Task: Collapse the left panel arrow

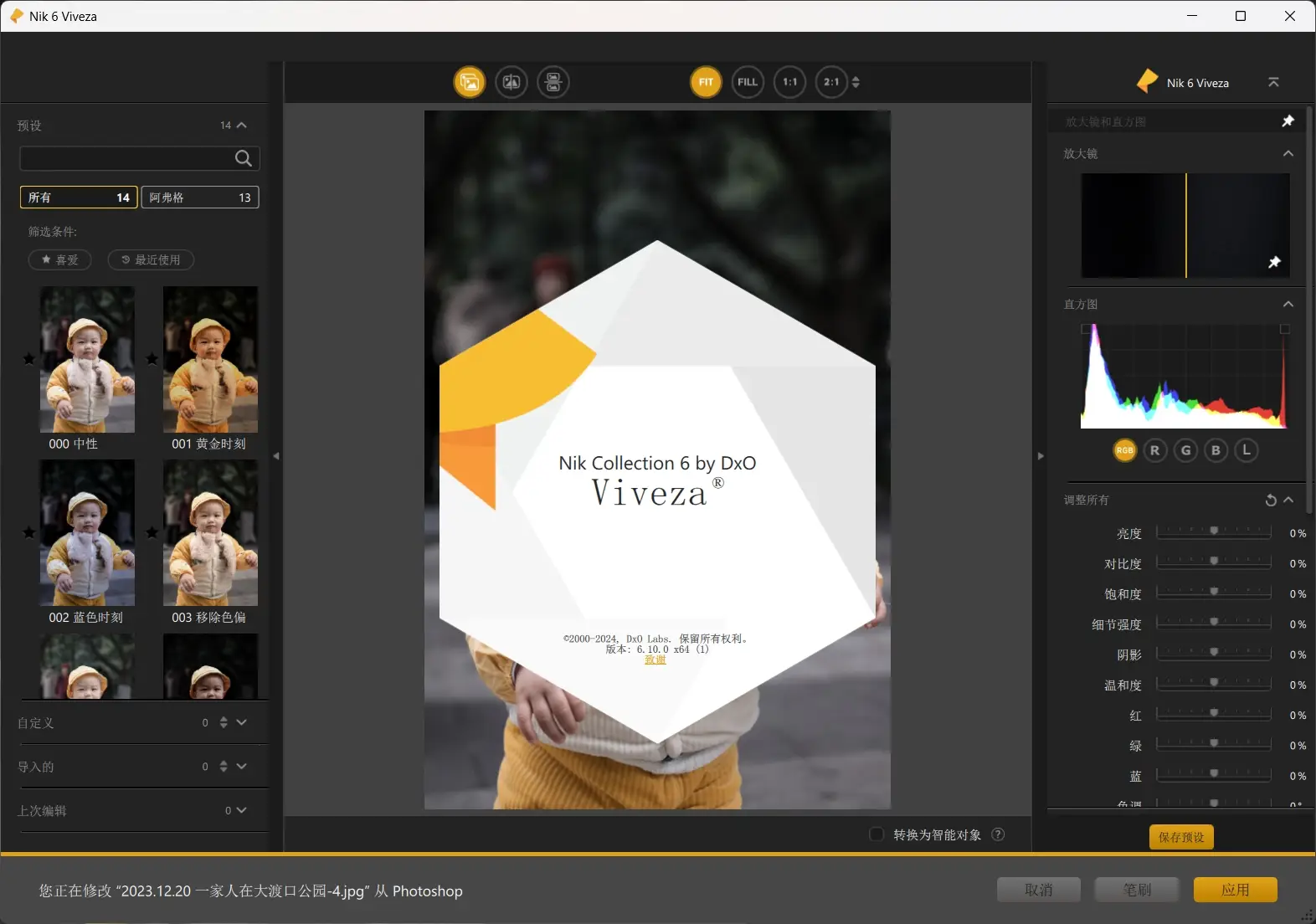Action: (276, 456)
